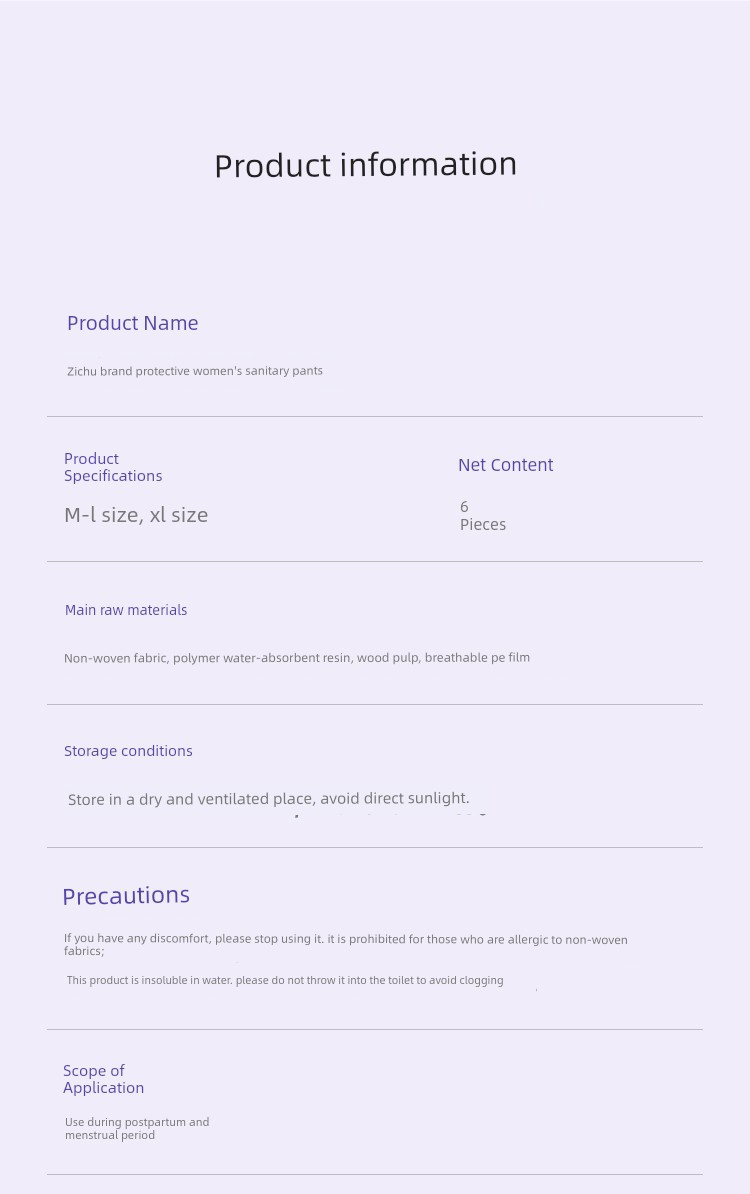Select the Net Content heading
The height and width of the screenshot is (1194, 750).
[x=506, y=465]
